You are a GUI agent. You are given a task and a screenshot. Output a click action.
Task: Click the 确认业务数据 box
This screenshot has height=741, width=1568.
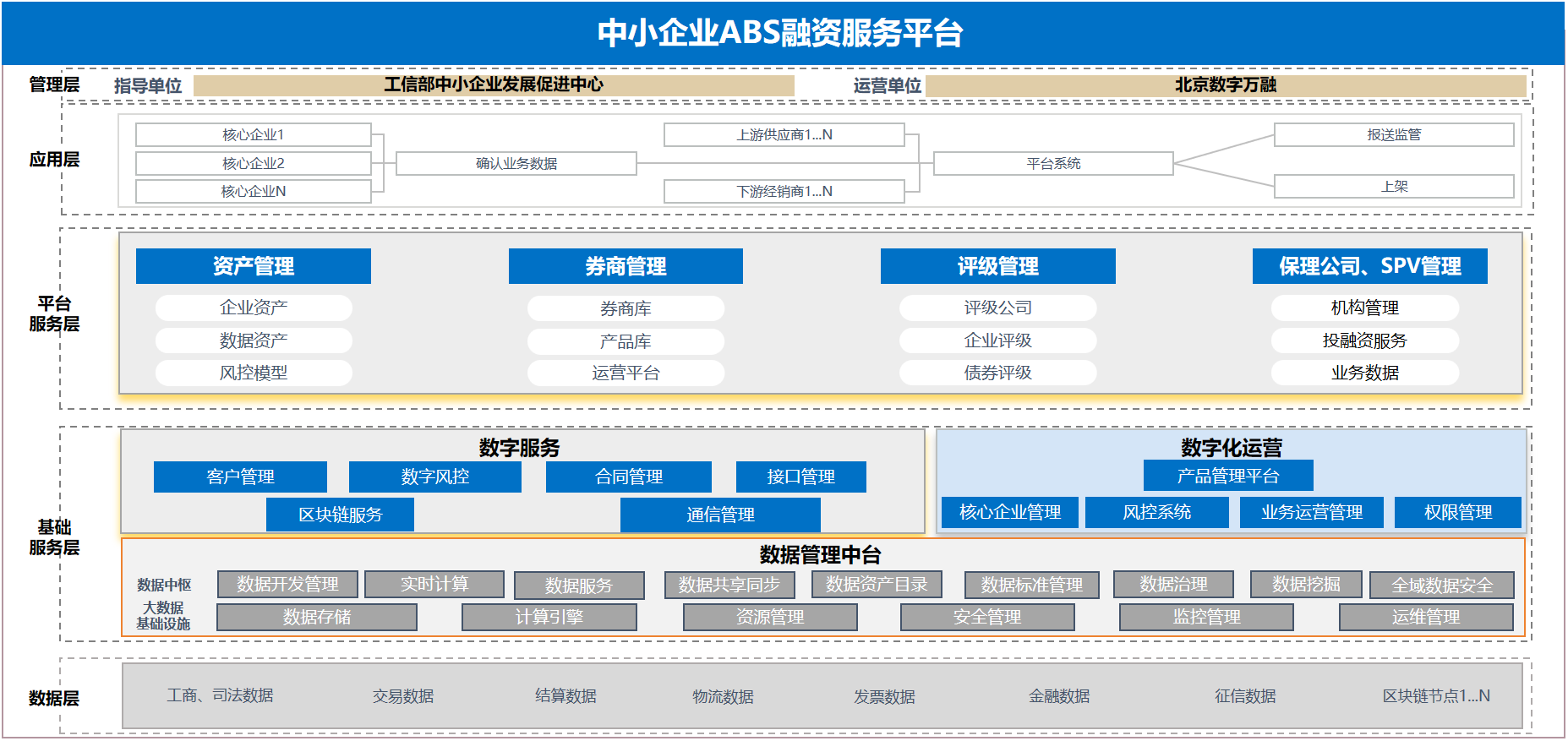(x=516, y=163)
